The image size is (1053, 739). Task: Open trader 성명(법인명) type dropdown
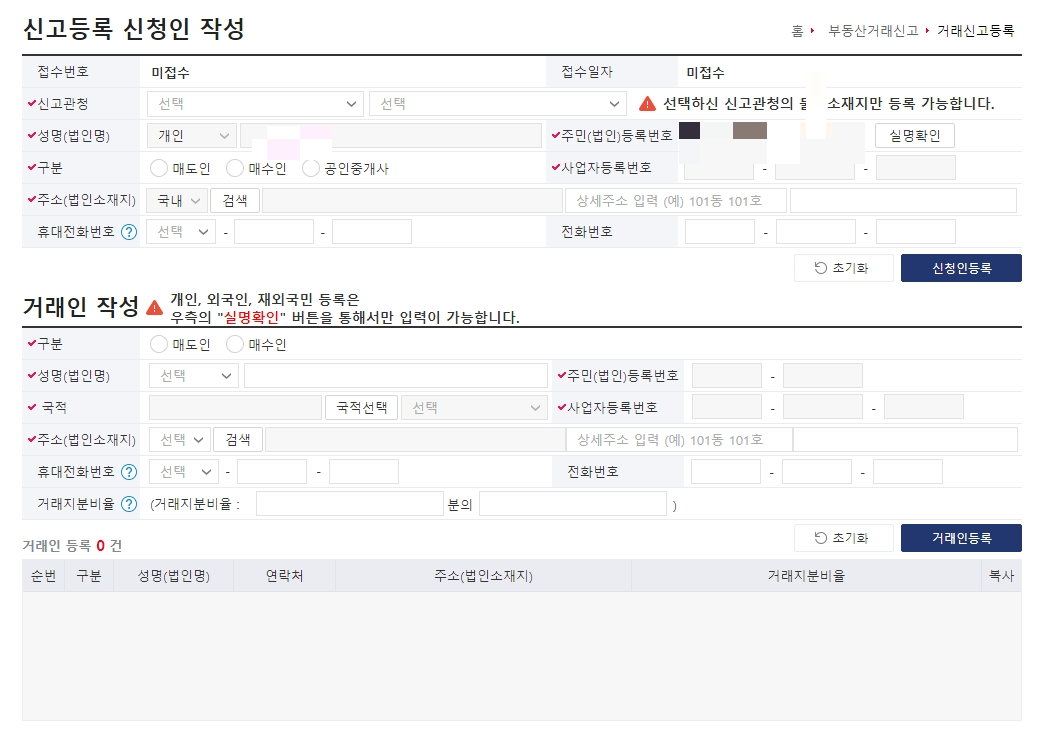tap(193, 376)
